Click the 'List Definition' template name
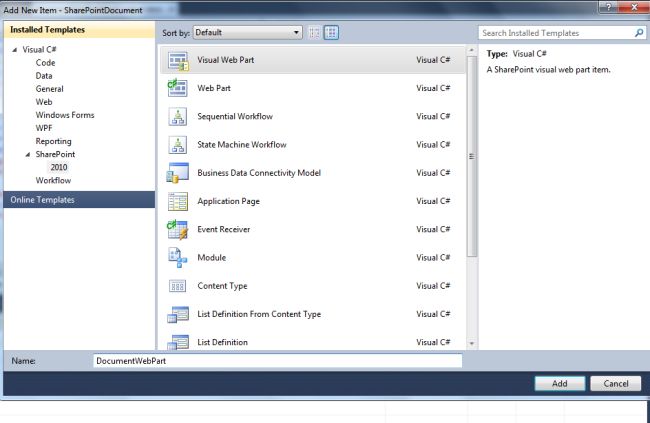This screenshot has width=650, height=423. [x=222, y=342]
